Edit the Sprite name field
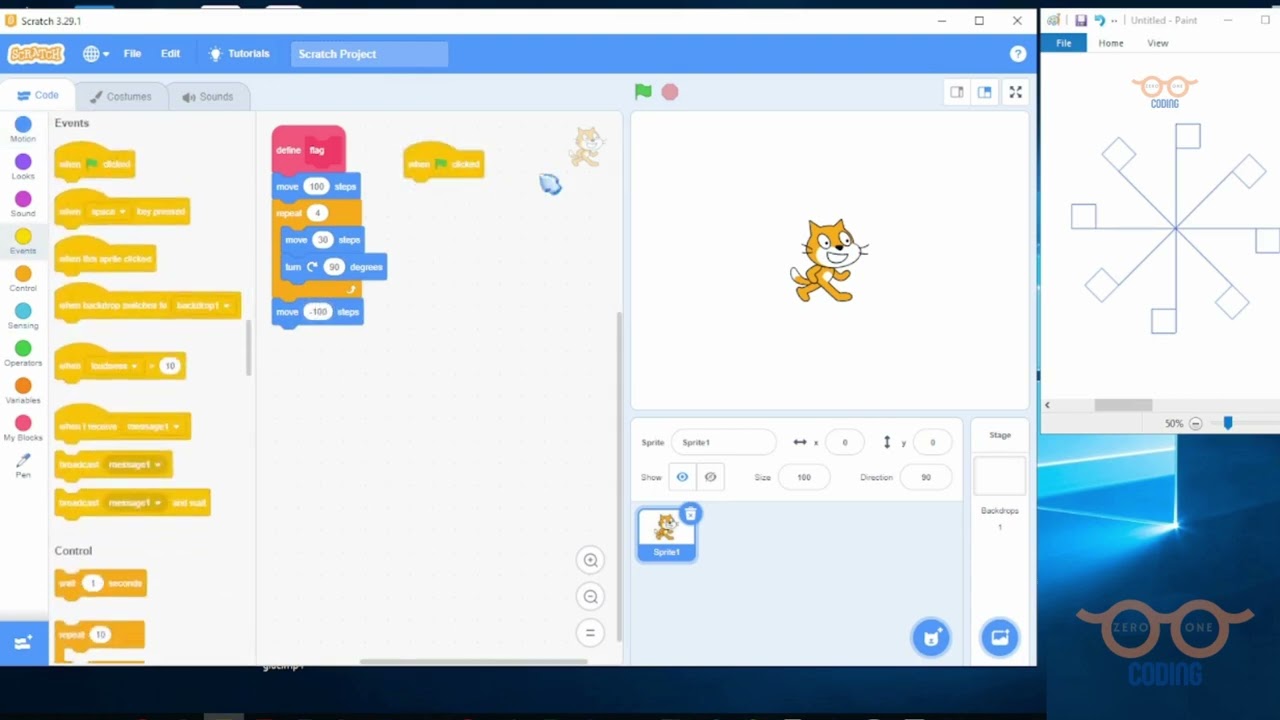 723,442
